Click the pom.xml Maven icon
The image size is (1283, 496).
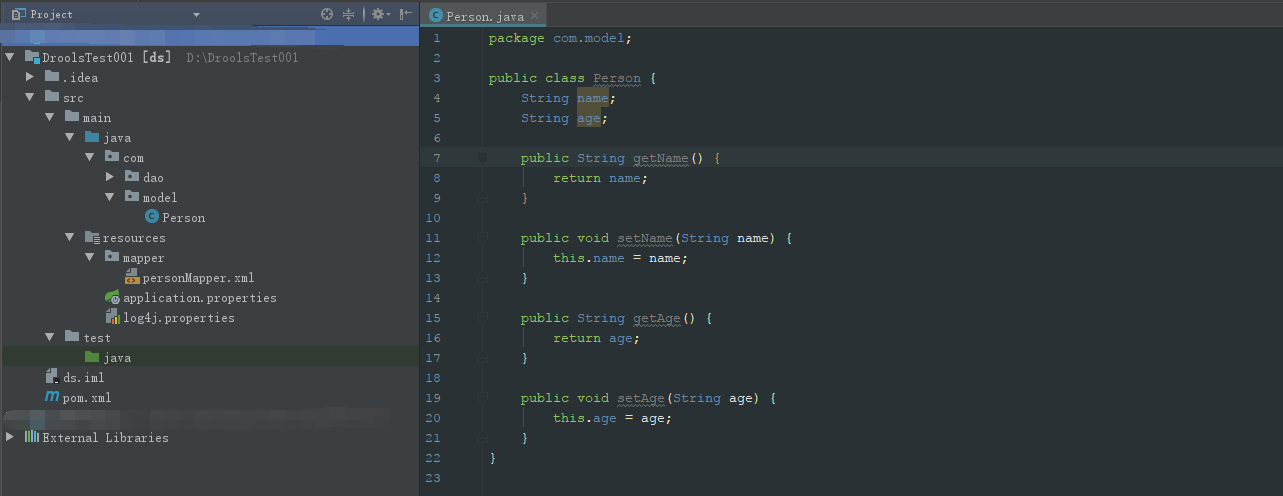tap(52, 397)
